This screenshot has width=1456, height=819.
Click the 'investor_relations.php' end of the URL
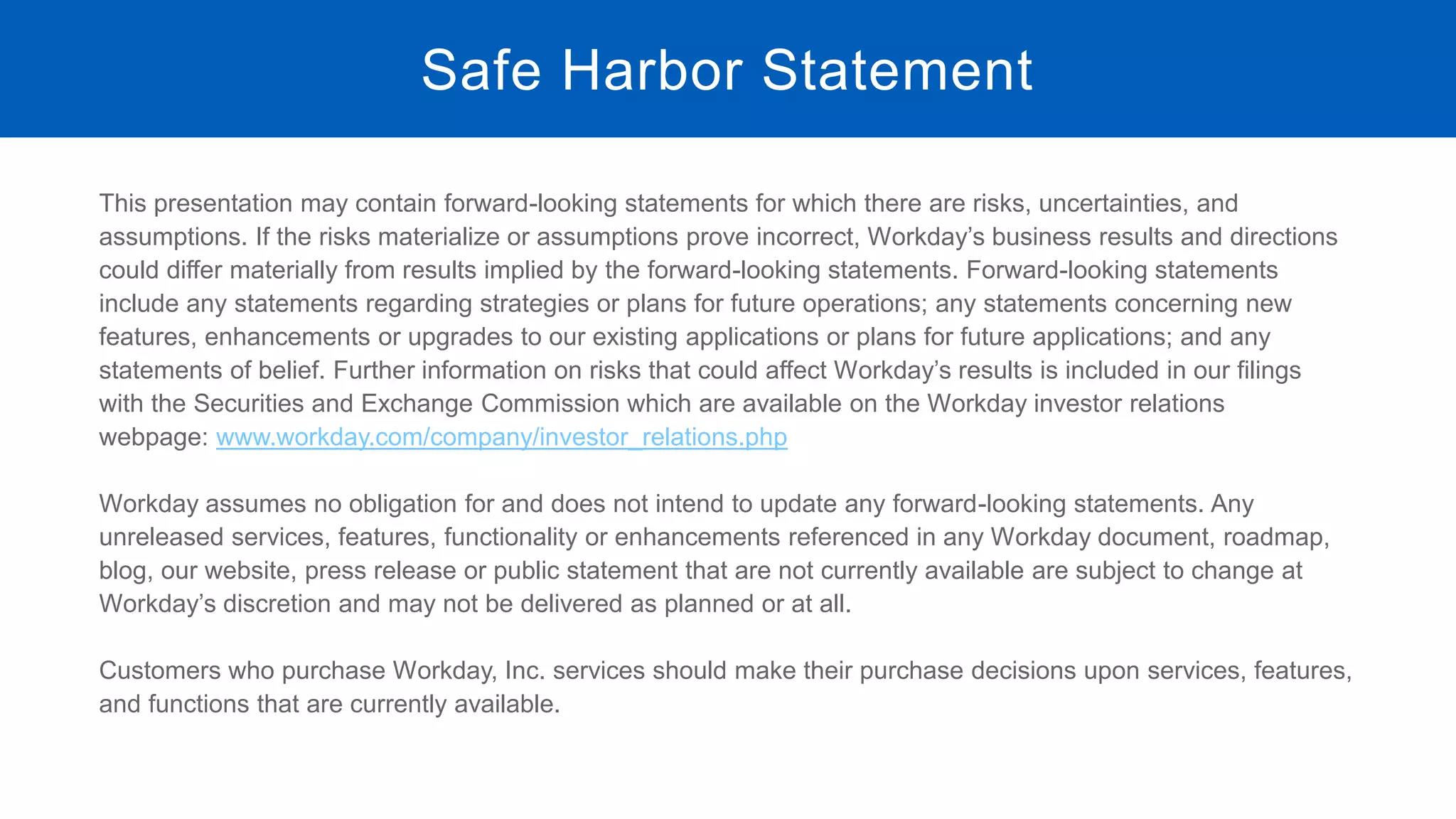point(663,437)
